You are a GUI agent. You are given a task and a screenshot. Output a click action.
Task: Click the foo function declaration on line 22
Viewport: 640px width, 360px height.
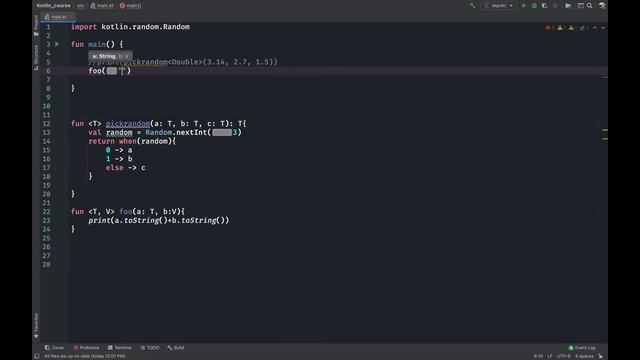(126, 211)
